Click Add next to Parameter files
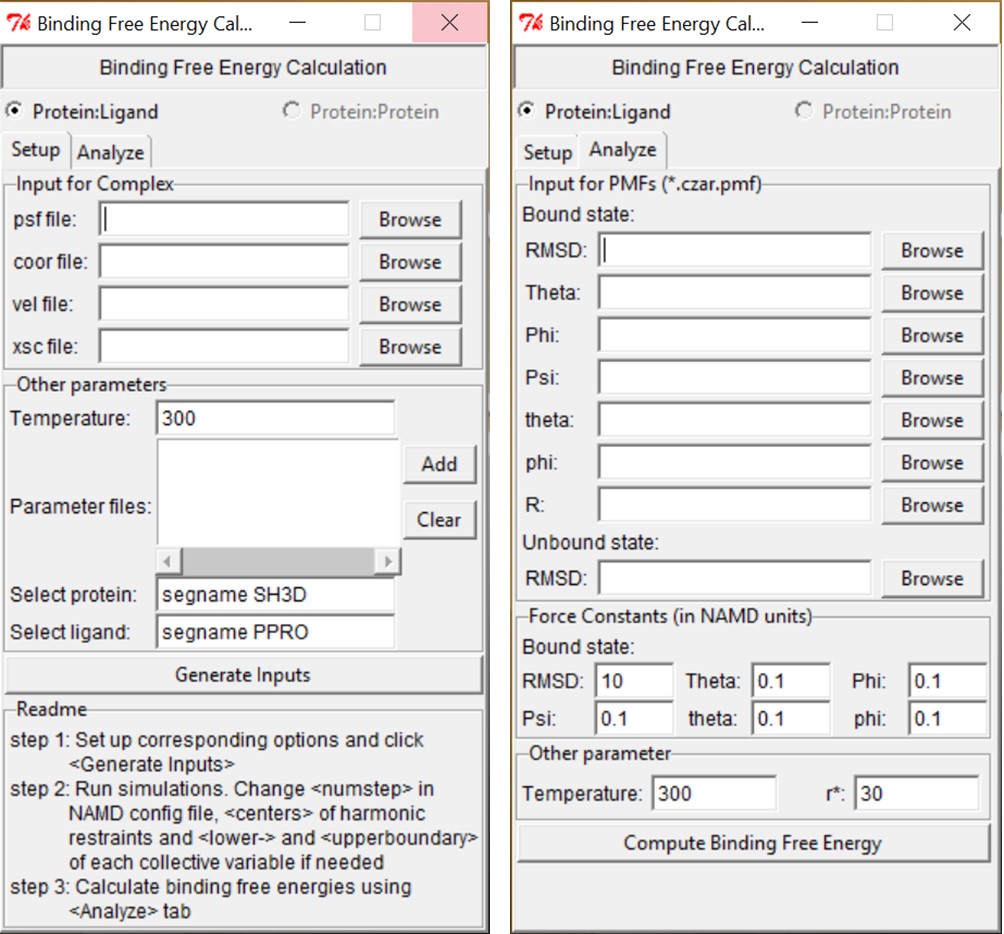Screen dimensions: 1004x934 (438, 465)
